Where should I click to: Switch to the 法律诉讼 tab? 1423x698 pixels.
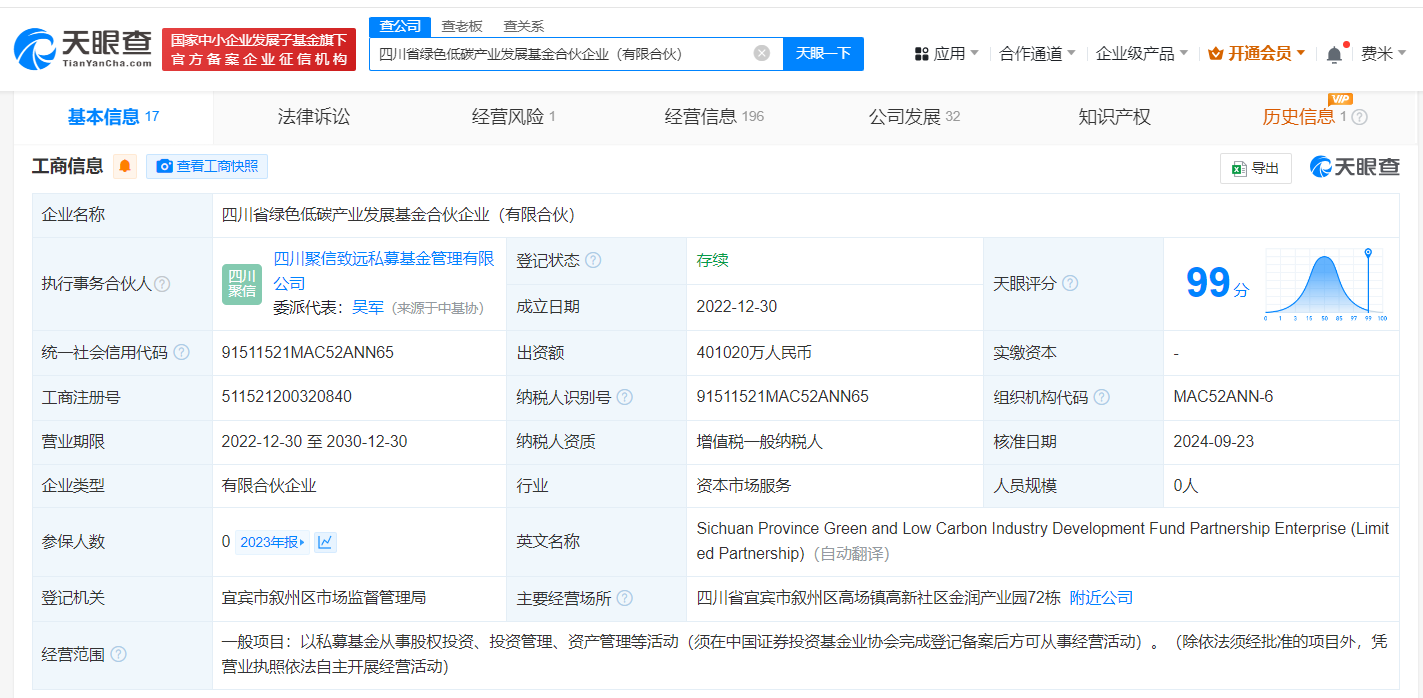(x=314, y=117)
